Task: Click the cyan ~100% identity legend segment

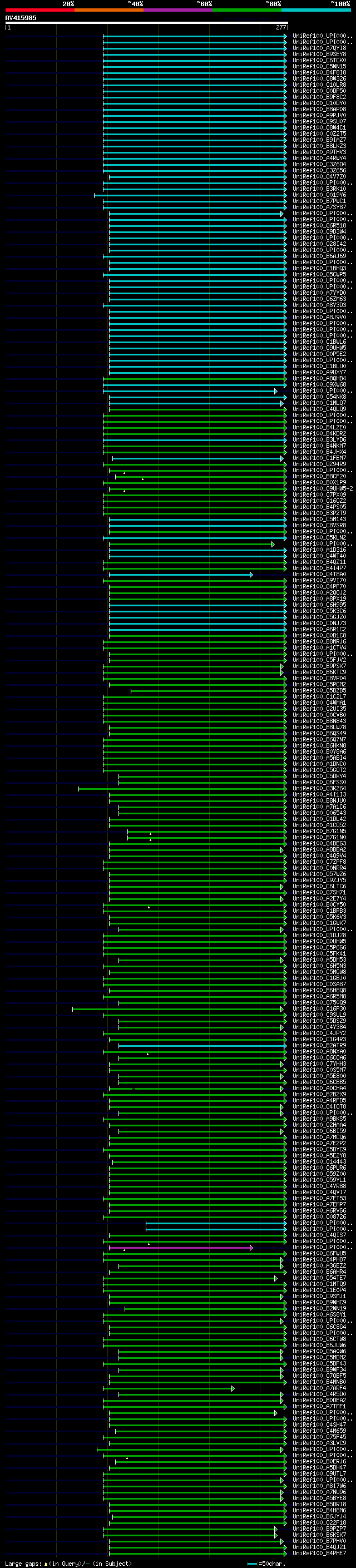Action: coord(316,10)
